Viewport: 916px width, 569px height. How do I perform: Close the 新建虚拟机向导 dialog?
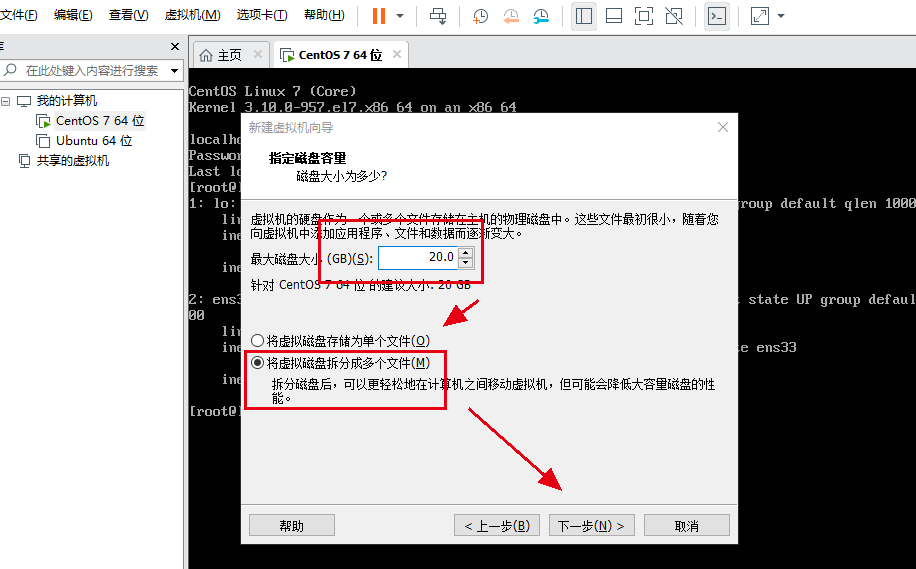(x=723, y=127)
